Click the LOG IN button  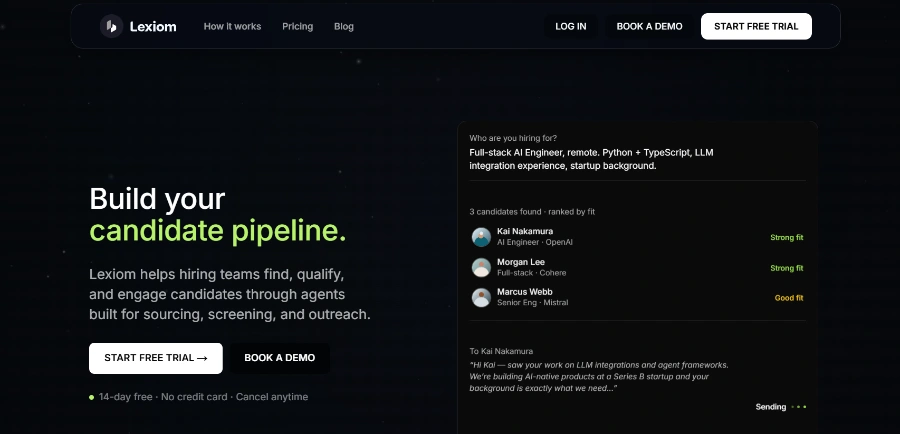[x=571, y=26]
